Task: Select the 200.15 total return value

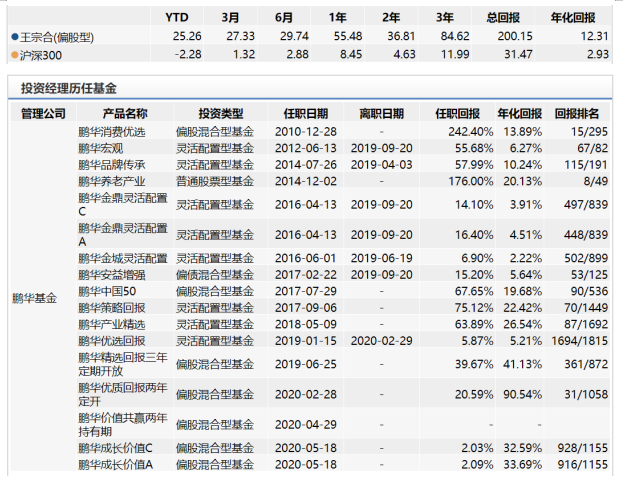Action: click(515, 36)
